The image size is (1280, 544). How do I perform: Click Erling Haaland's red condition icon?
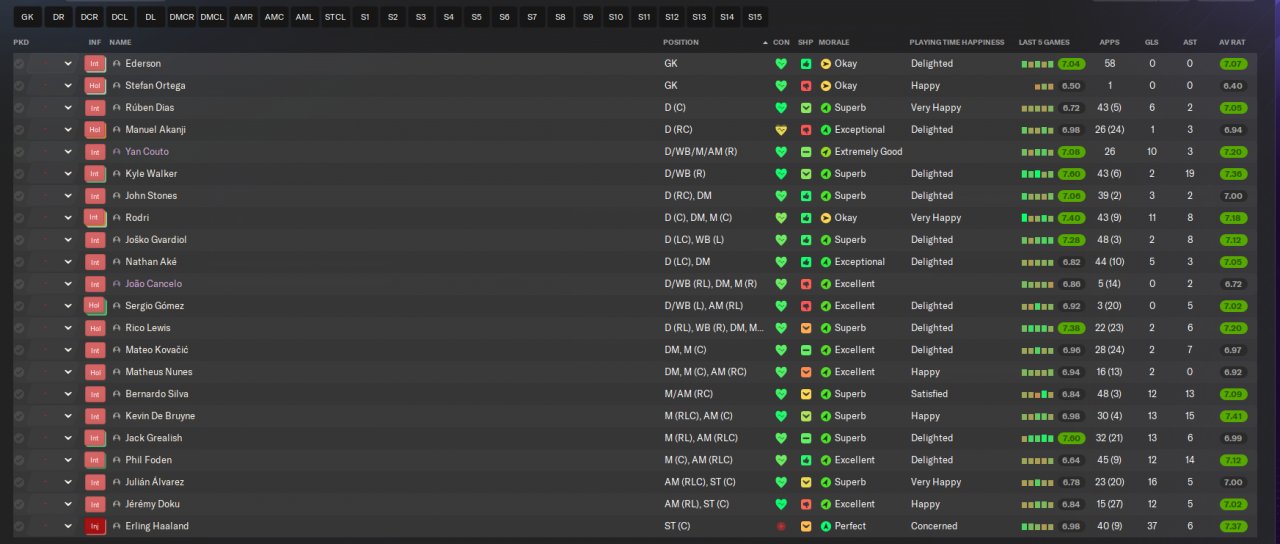click(781, 526)
